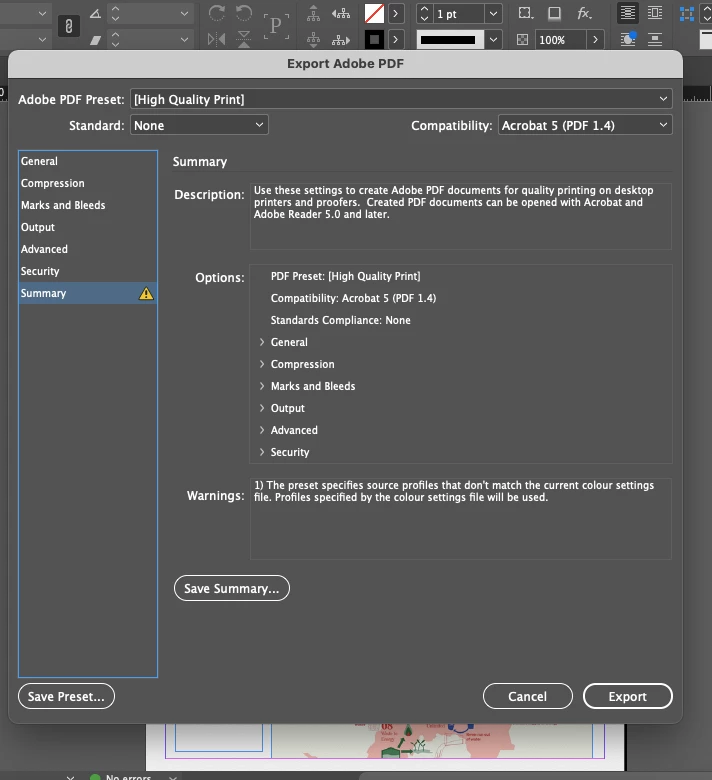Expand Output in the Options tree
This screenshot has height=780, width=712.
[262, 408]
